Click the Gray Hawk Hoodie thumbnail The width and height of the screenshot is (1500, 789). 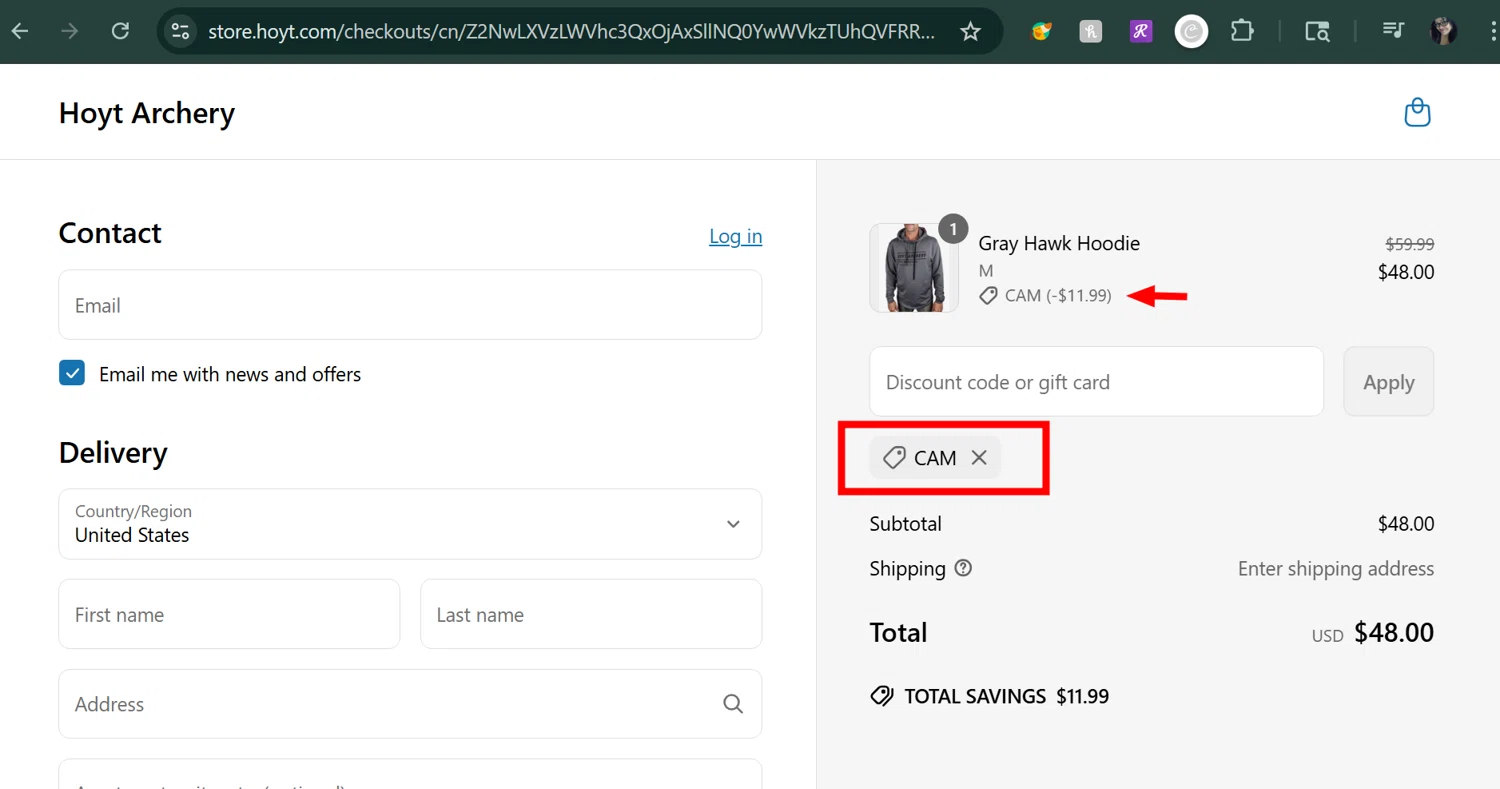914,268
